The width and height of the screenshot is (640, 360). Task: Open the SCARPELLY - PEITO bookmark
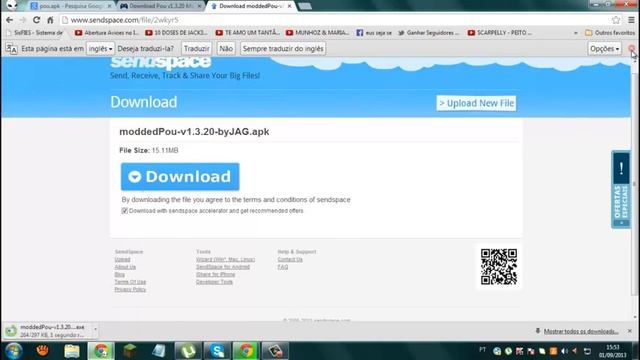[500, 33]
